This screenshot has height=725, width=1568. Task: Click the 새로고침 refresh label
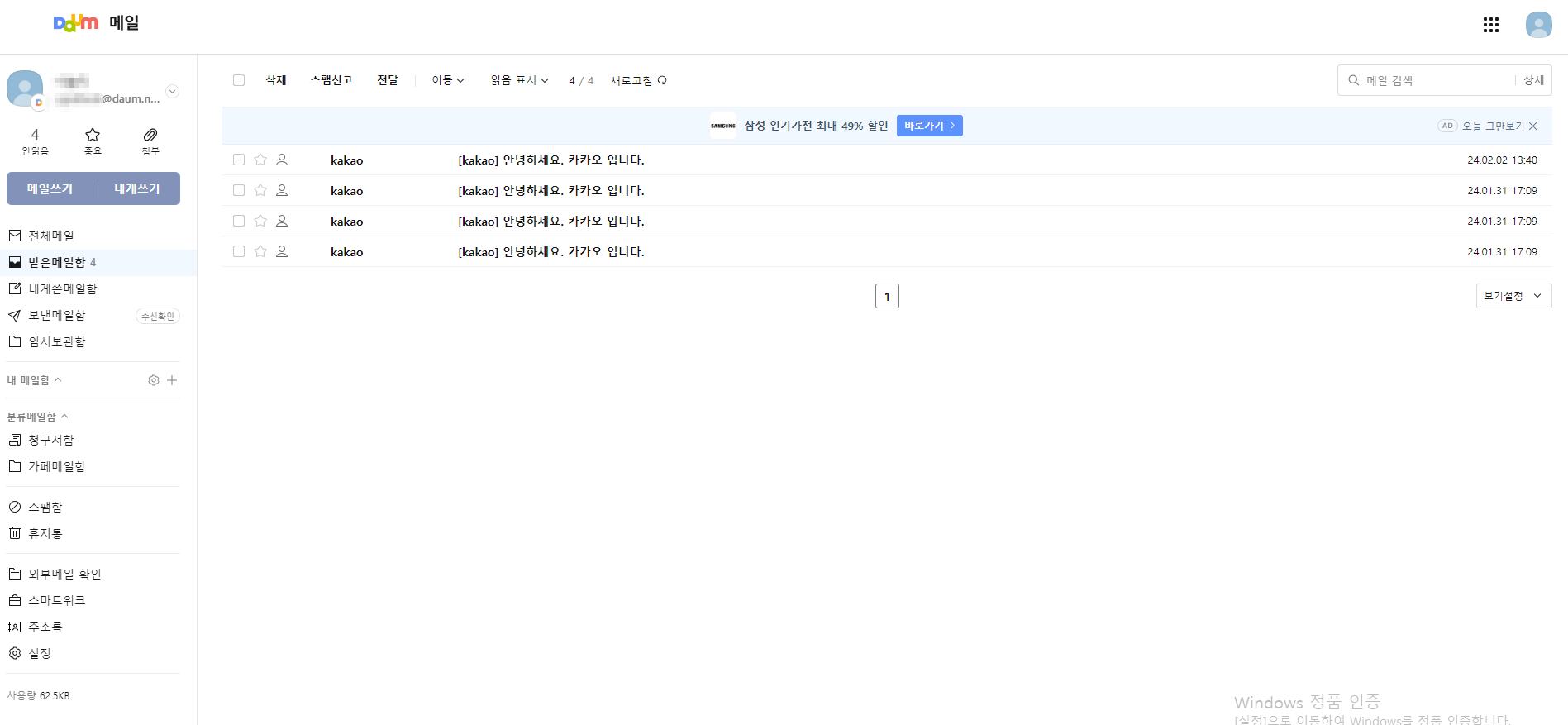coord(631,80)
